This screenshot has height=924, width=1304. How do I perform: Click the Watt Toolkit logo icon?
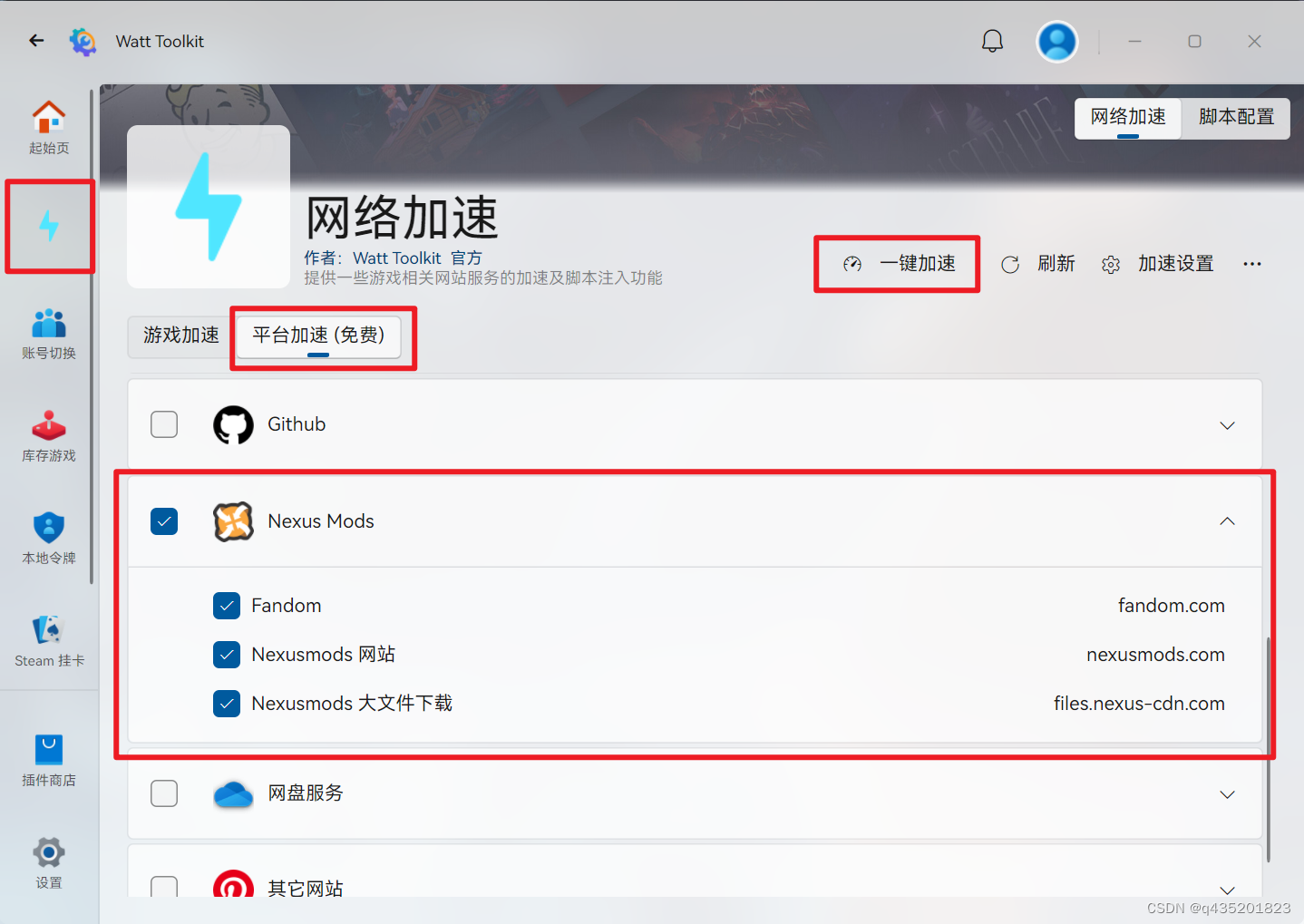pos(83,42)
